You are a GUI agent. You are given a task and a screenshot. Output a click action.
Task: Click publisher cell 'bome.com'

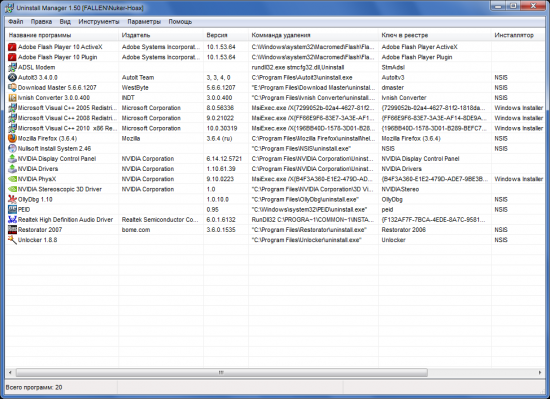click(136, 230)
